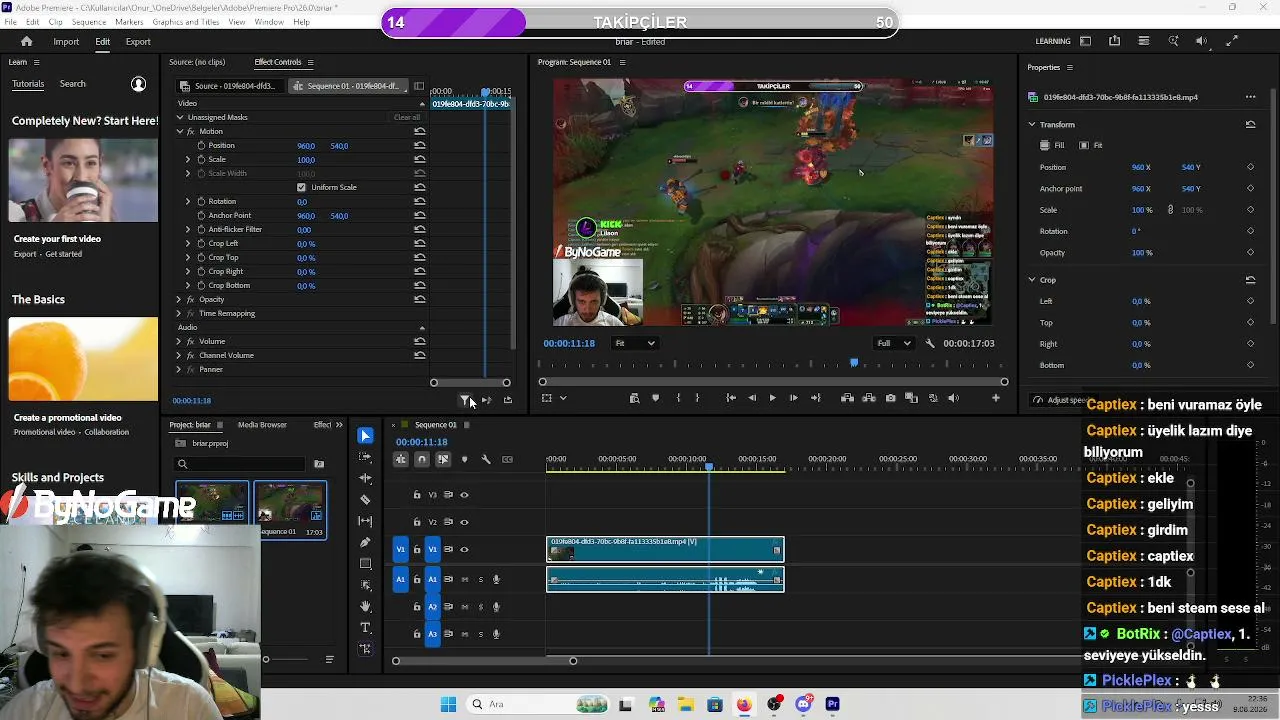Click the Clear all masks button
The width and height of the screenshot is (1280, 720).
click(407, 118)
